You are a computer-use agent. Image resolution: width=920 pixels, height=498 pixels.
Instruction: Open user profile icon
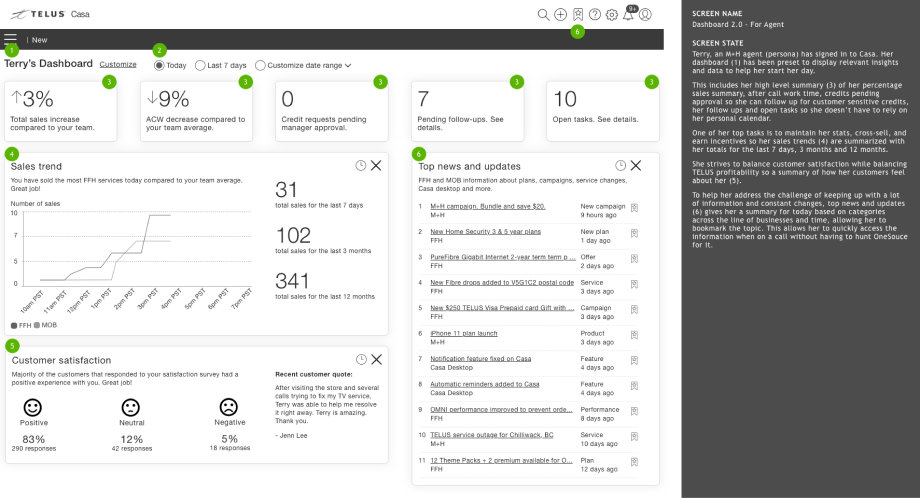point(645,15)
